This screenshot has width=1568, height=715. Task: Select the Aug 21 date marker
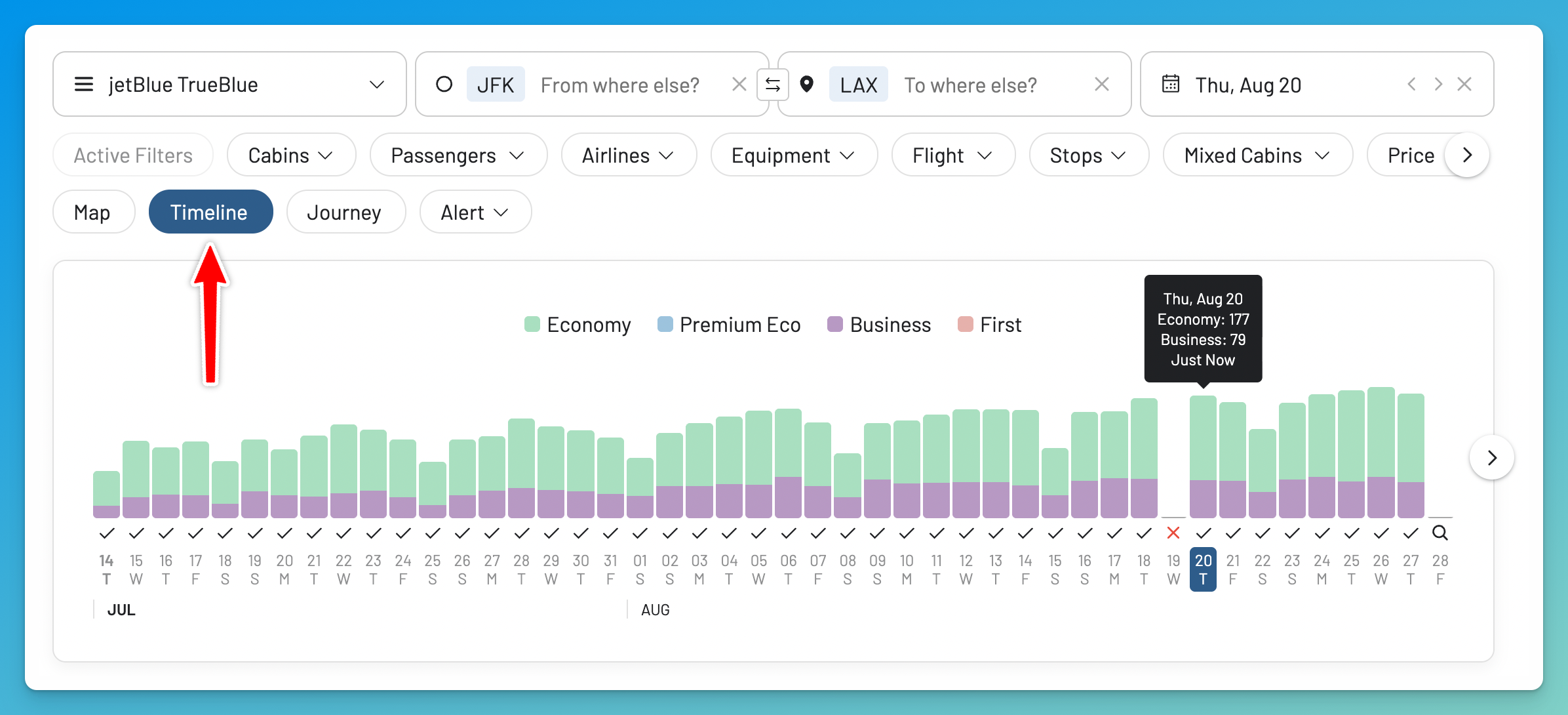[1233, 569]
